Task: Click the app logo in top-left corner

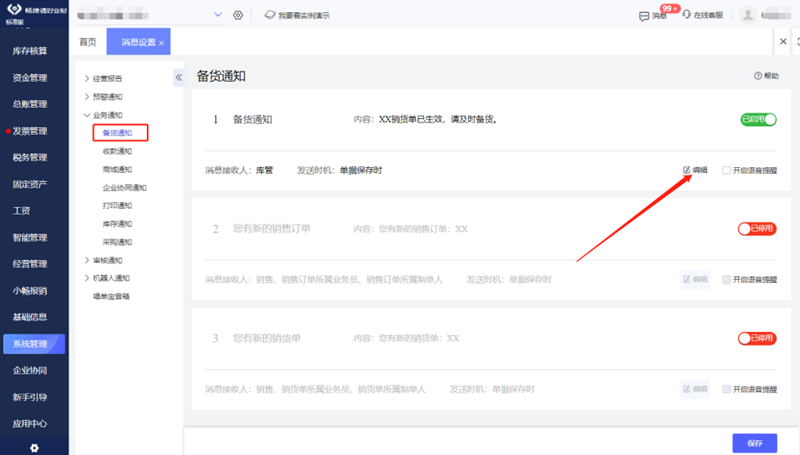Action: coord(15,9)
